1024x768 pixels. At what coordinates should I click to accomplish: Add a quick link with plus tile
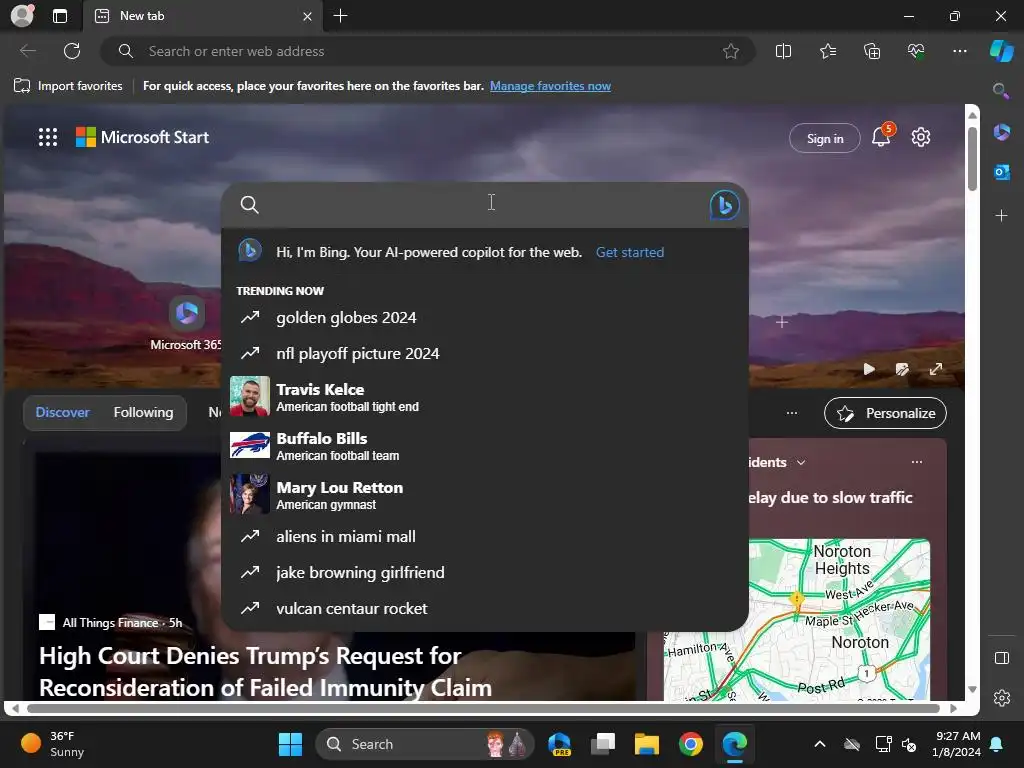[x=782, y=322]
